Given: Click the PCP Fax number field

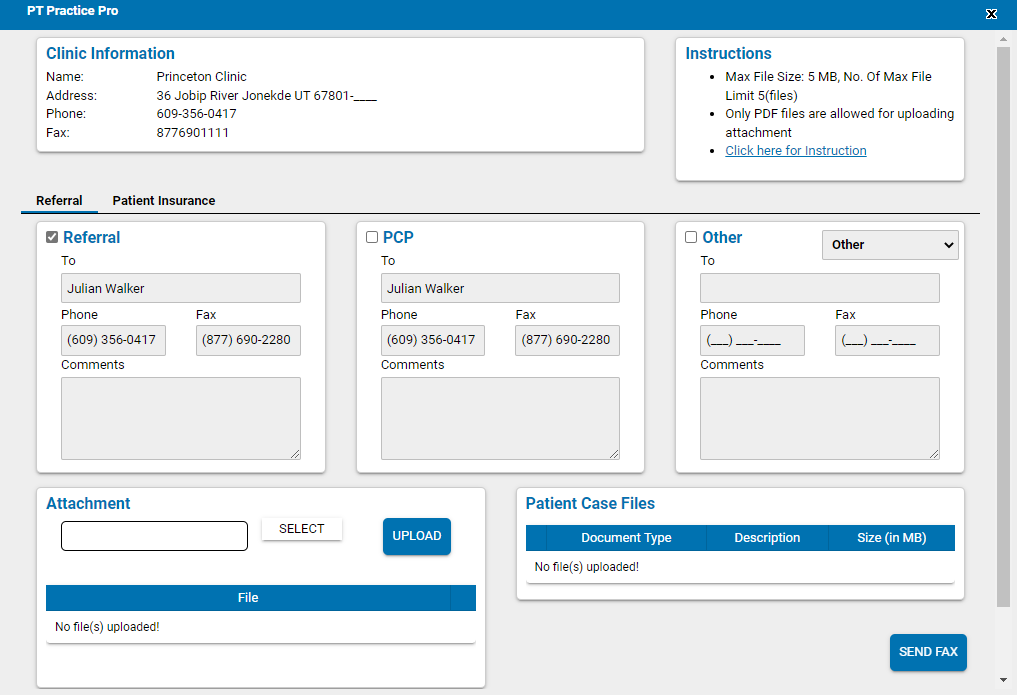Looking at the screenshot, I should click(567, 340).
